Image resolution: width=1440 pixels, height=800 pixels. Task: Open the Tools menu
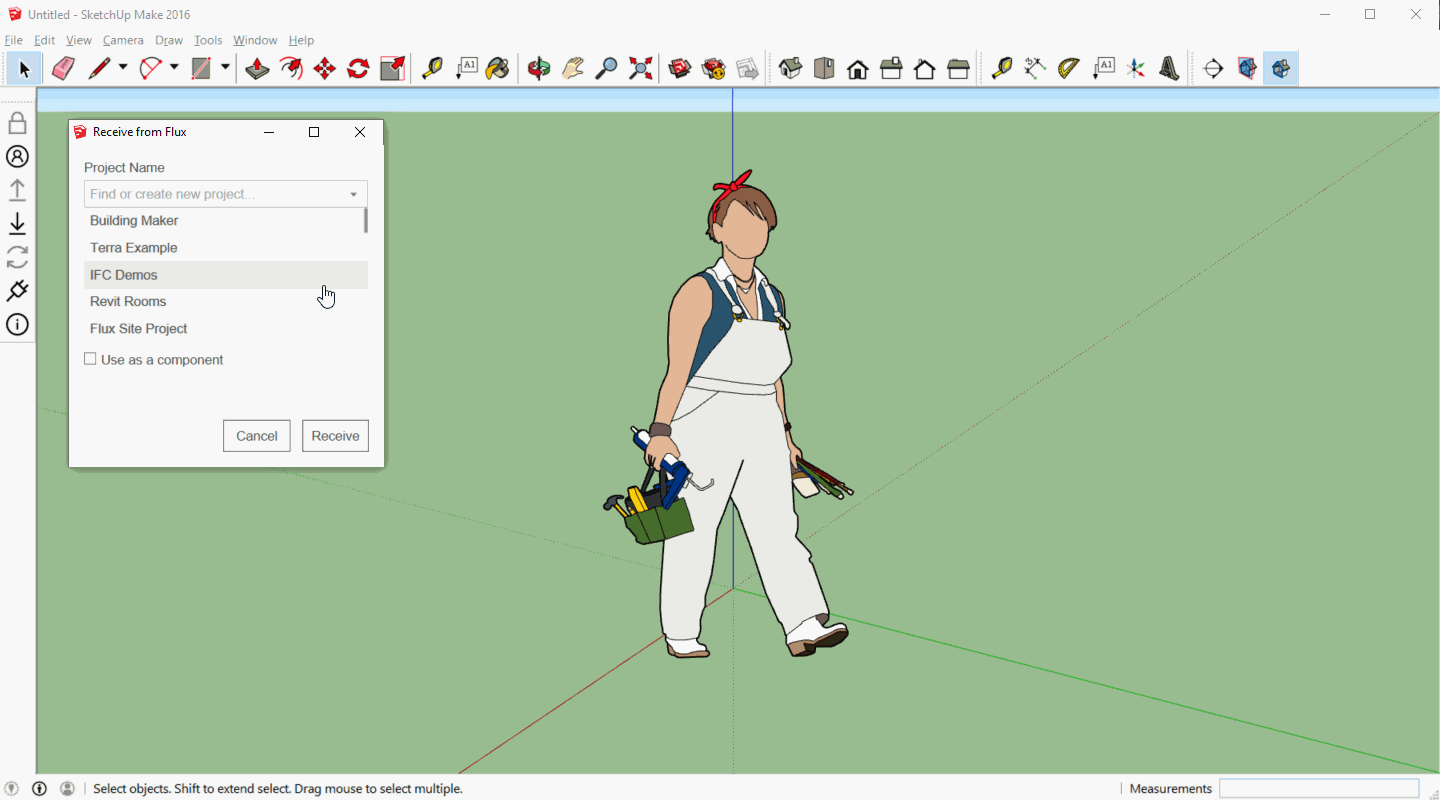208,40
